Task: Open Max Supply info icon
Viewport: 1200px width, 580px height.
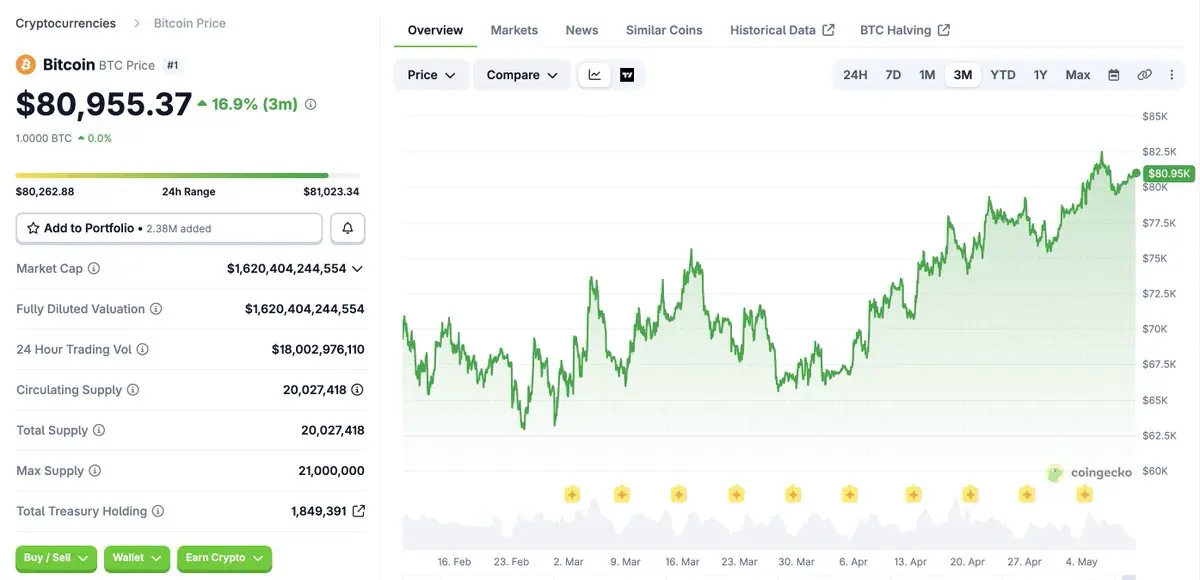Action: coord(95,470)
